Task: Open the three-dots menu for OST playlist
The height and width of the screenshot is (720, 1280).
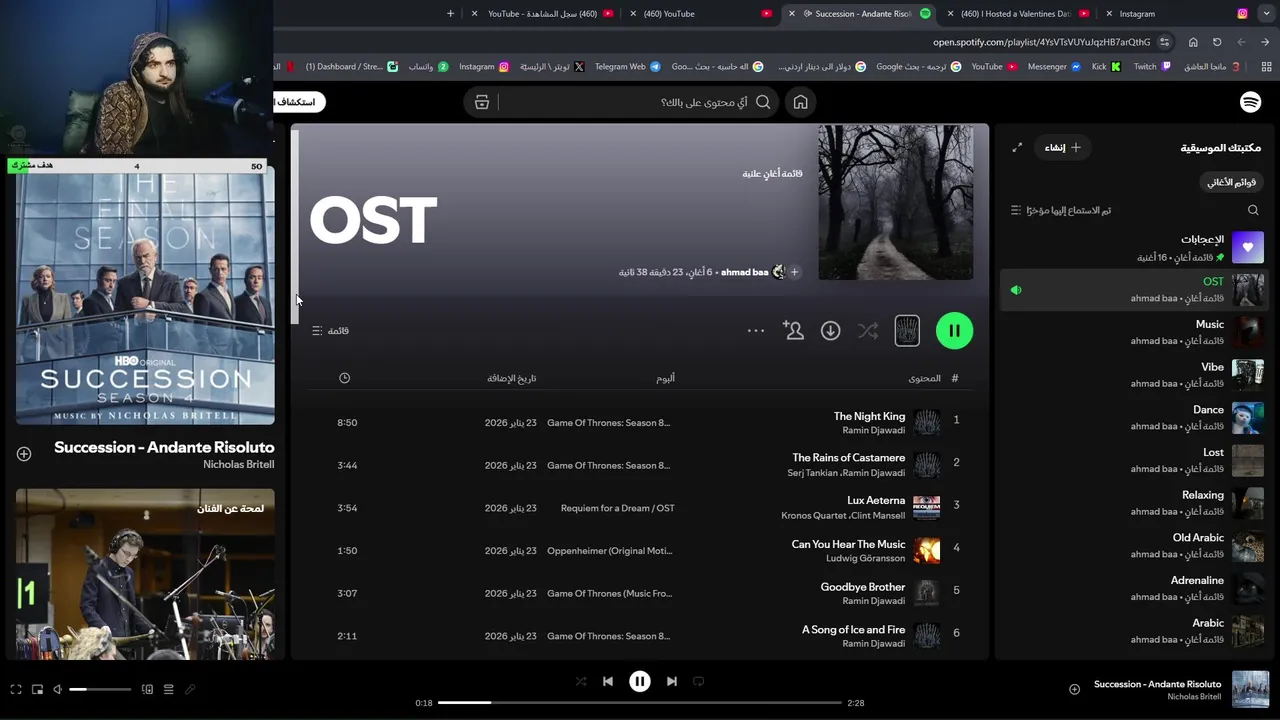Action: point(756,331)
